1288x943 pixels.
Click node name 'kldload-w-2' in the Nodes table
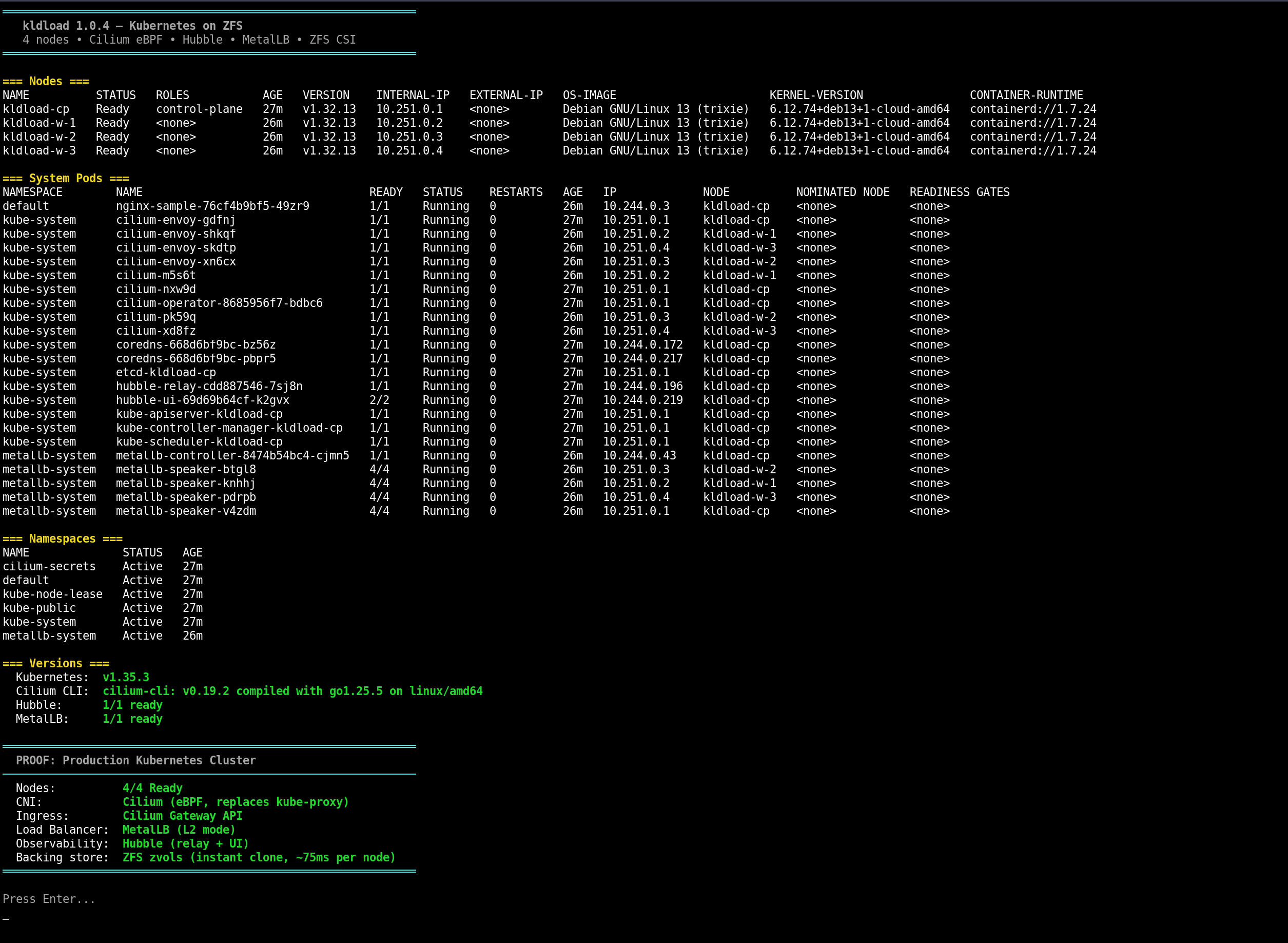click(40, 137)
